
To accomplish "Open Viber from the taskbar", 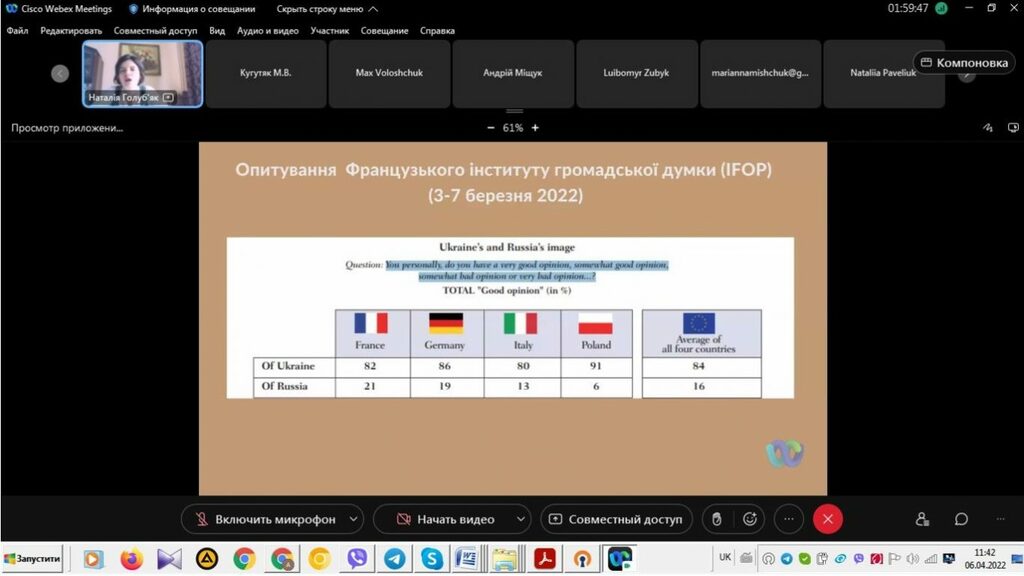I will click(x=357, y=558).
